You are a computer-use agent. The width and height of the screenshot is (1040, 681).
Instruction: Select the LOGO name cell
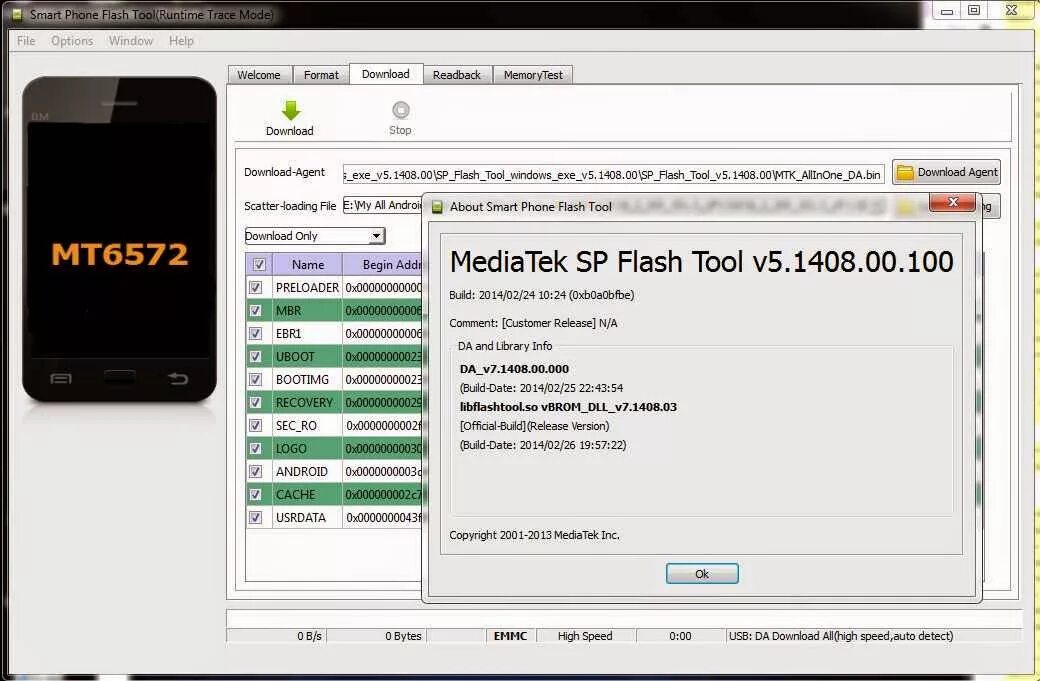pos(307,448)
